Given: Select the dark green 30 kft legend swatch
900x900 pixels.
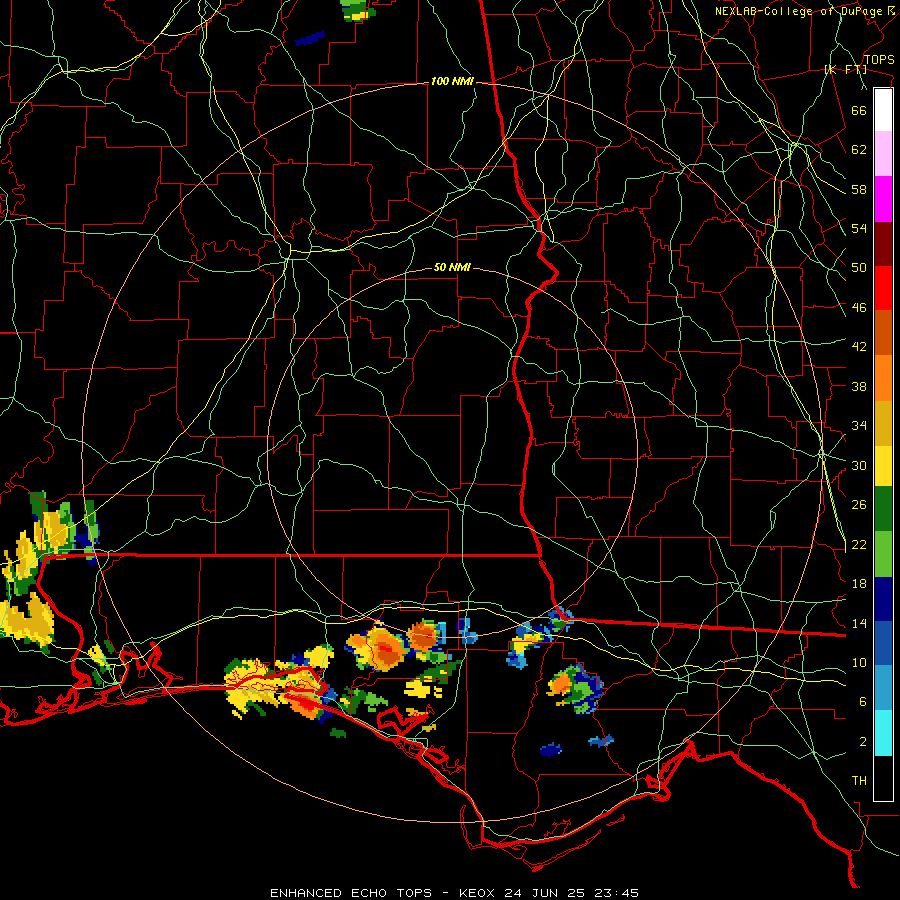Looking at the screenshot, I should pyautogui.click(x=883, y=509).
